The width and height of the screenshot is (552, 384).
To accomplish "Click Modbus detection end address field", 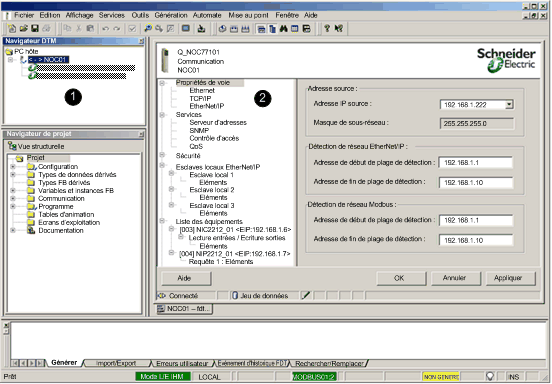I will click(476, 240).
